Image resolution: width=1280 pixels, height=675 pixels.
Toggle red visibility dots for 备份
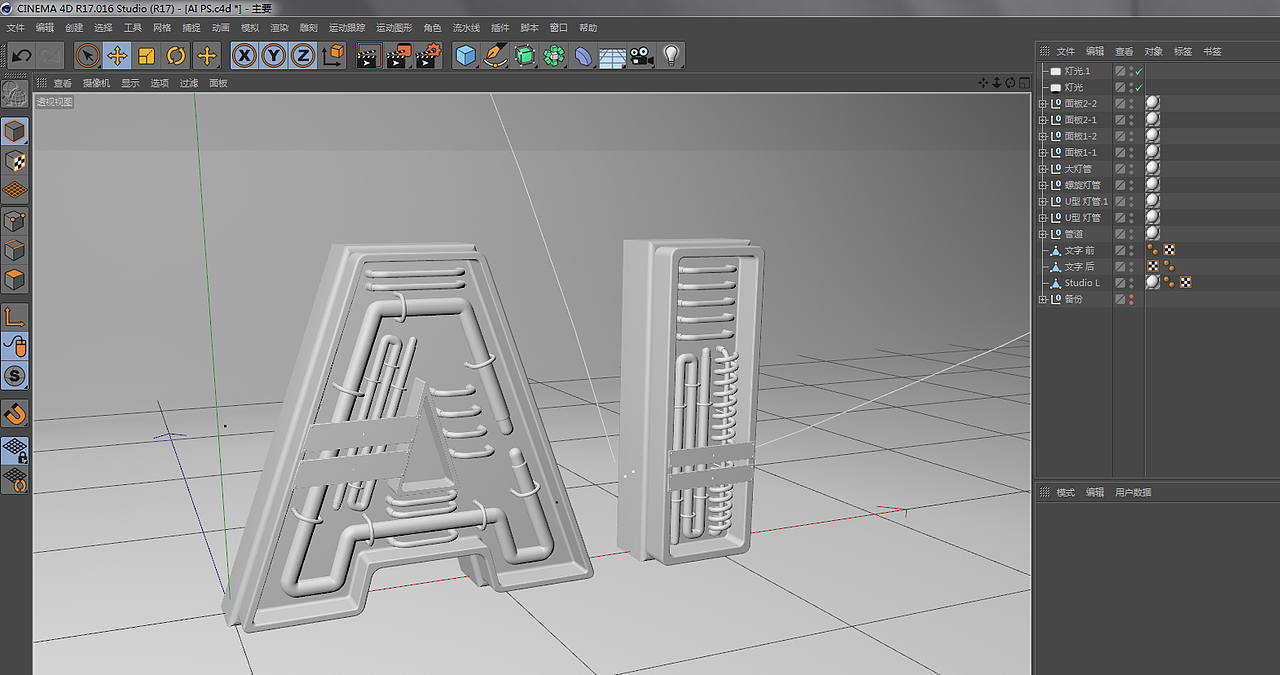tap(1131, 299)
